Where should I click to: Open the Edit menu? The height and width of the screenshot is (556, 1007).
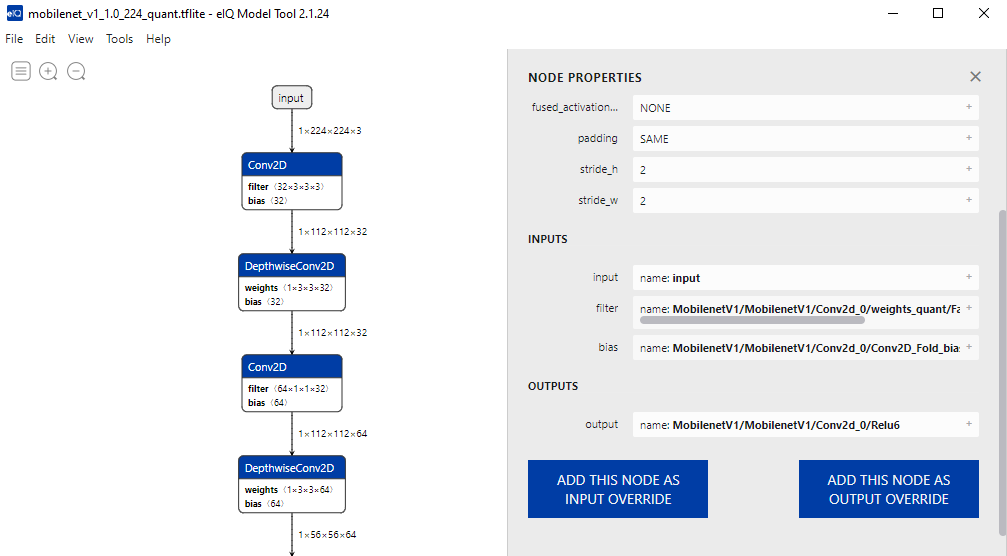click(x=45, y=39)
